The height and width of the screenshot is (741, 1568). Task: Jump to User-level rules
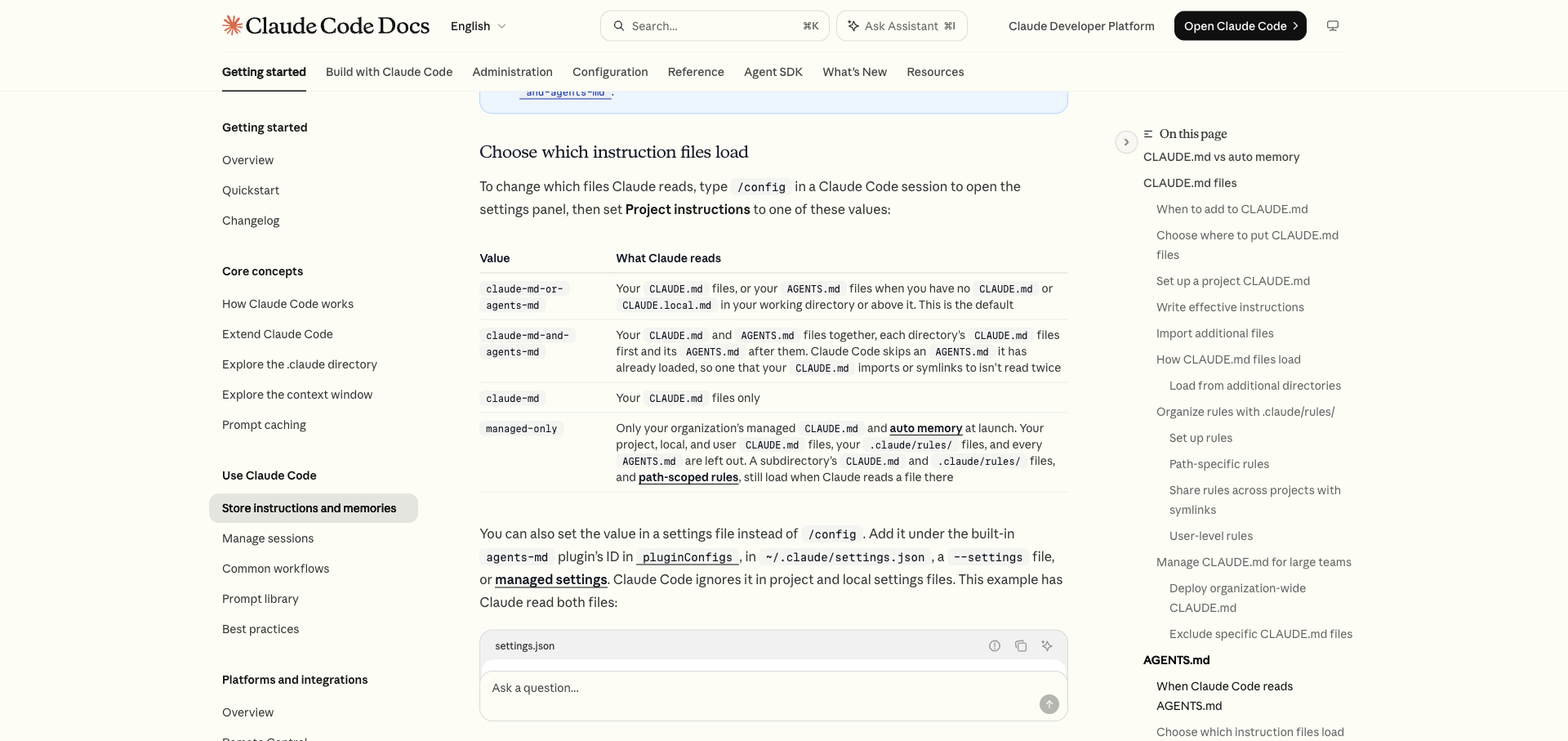click(x=1210, y=536)
